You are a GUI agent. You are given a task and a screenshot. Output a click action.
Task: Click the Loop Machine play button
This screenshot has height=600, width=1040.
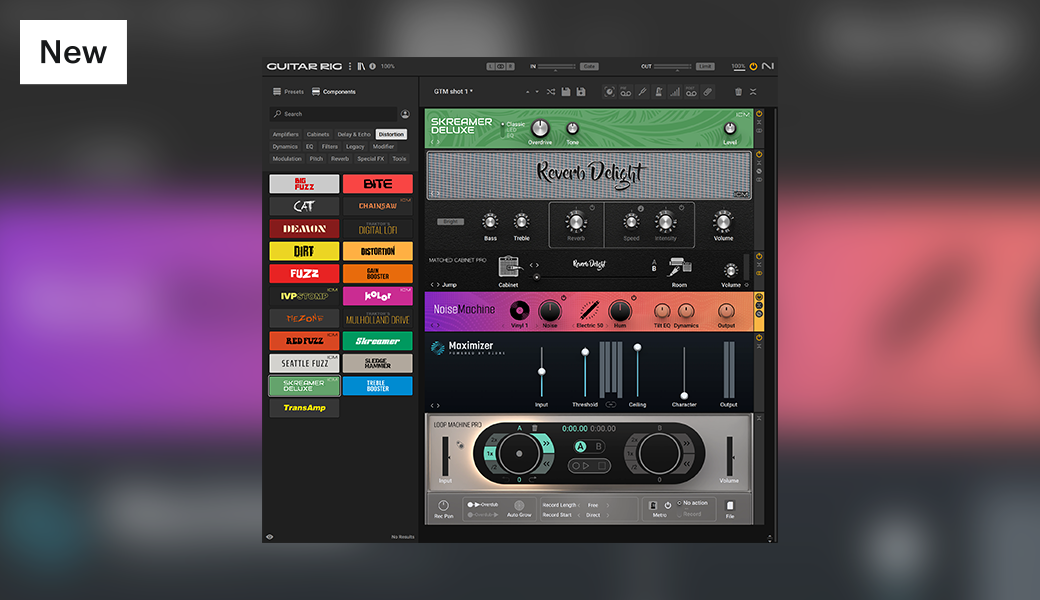coord(586,465)
